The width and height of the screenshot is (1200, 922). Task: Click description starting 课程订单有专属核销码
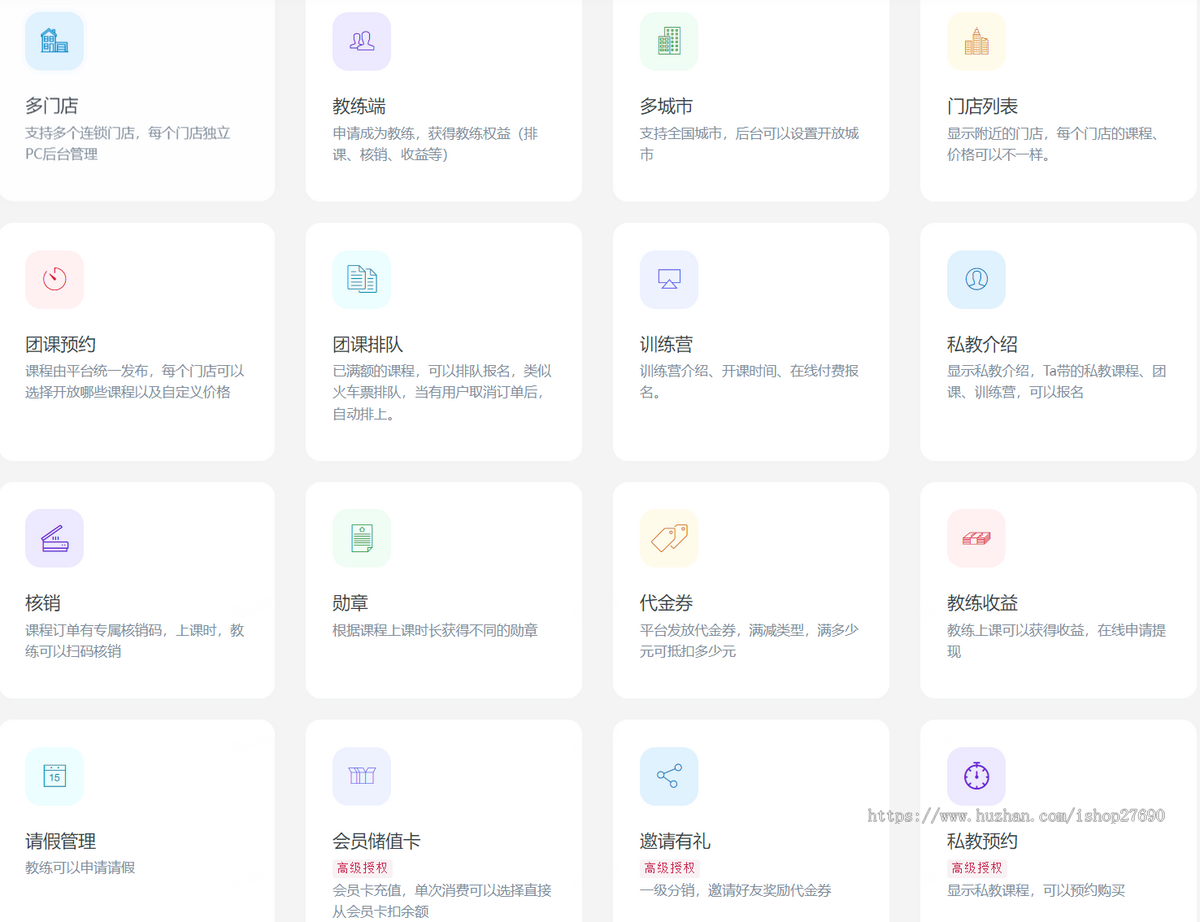click(135, 640)
